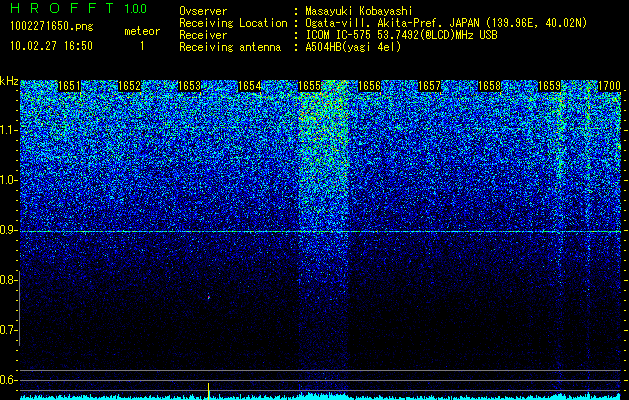
Task: Select the ICOM IC-575 receiver text
Action: (401, 35)
